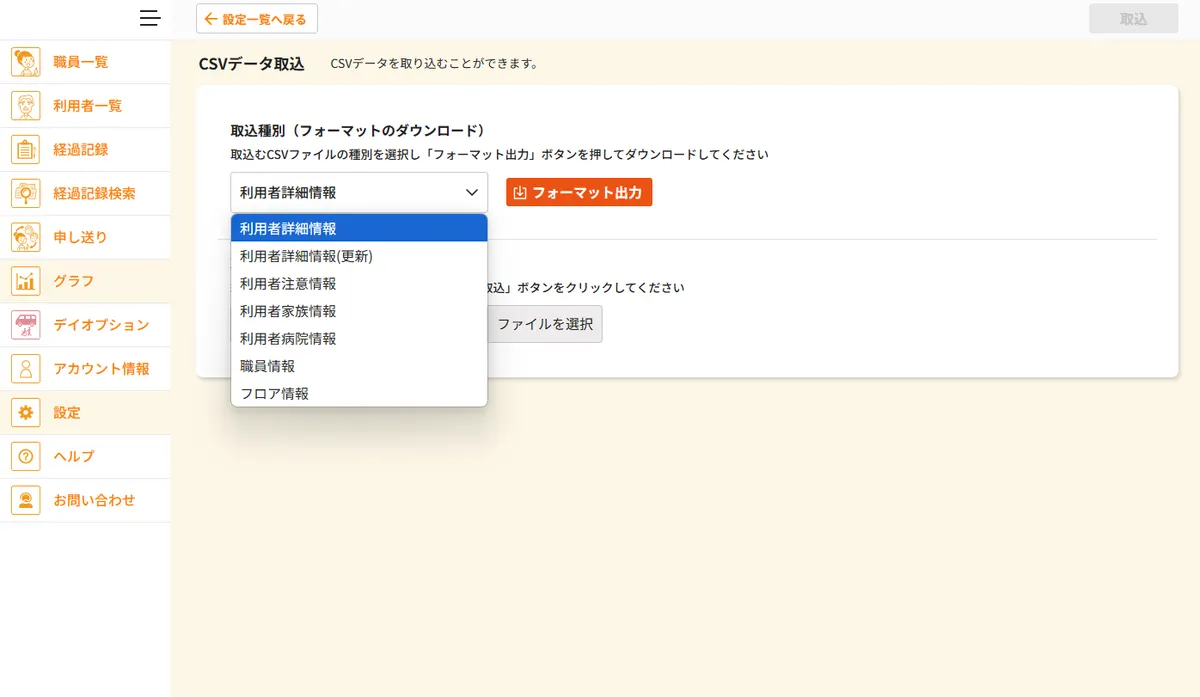
Task: Open お問い合わせ menu item
Action: 85,500
